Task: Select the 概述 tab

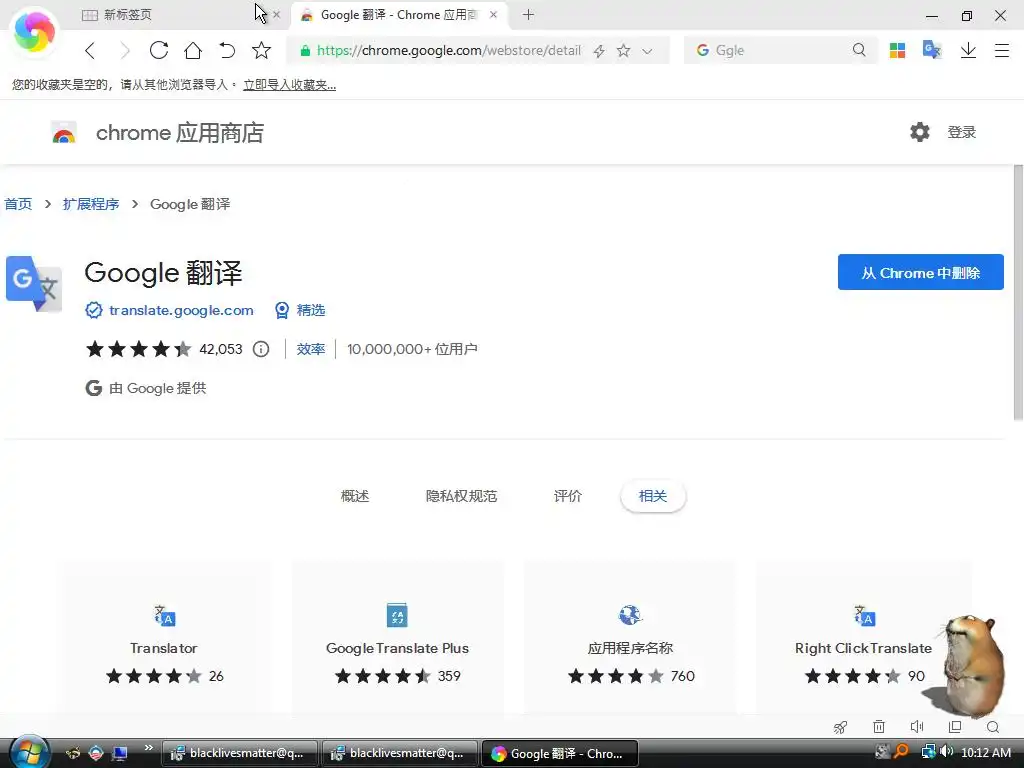Action: (x=355, y=496)
